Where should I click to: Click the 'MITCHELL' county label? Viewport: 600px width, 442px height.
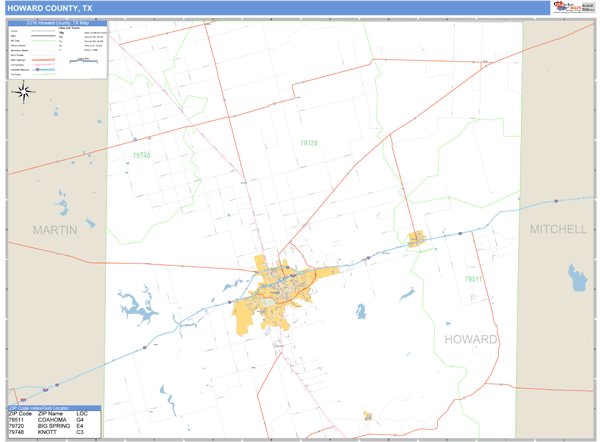[x=558, y=229]
